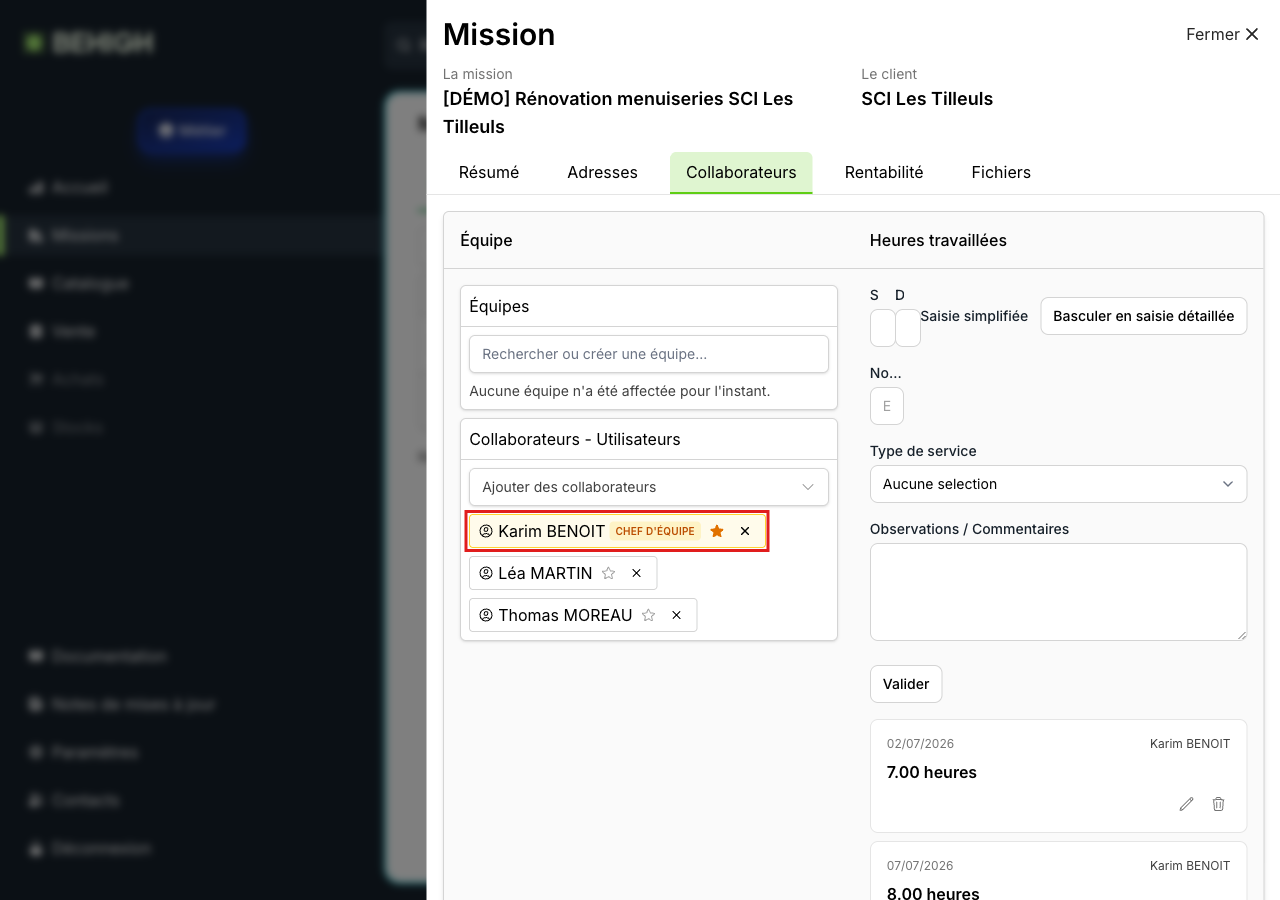Viewport: 1280px width, 900px height.
Task: Mark Léa MARTIN as team leader
Action: [608, 573]
